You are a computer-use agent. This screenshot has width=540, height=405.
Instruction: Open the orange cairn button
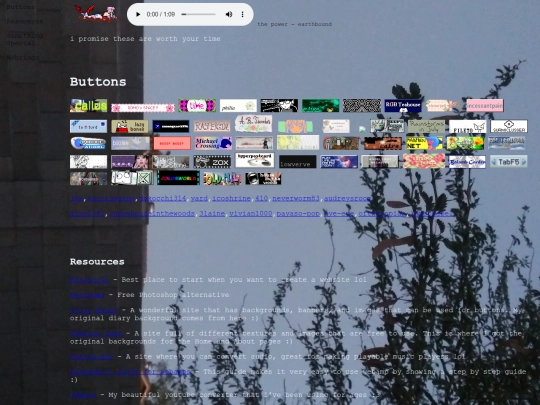pos(383,143)
